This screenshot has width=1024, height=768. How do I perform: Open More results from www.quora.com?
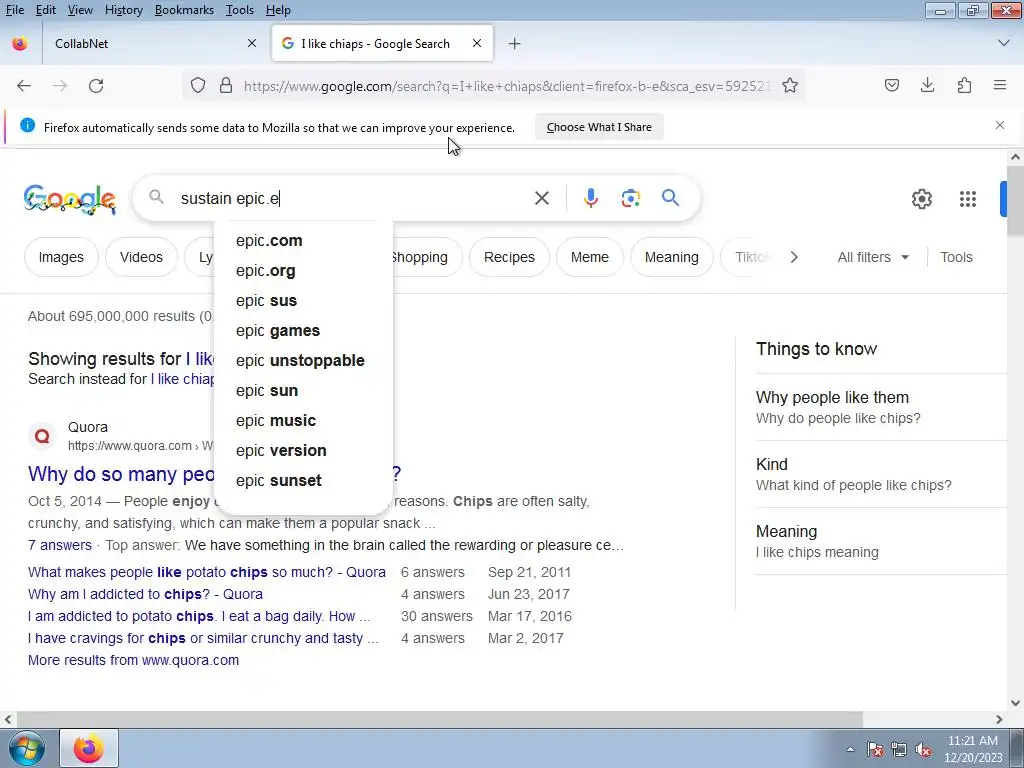click(133, 660)
